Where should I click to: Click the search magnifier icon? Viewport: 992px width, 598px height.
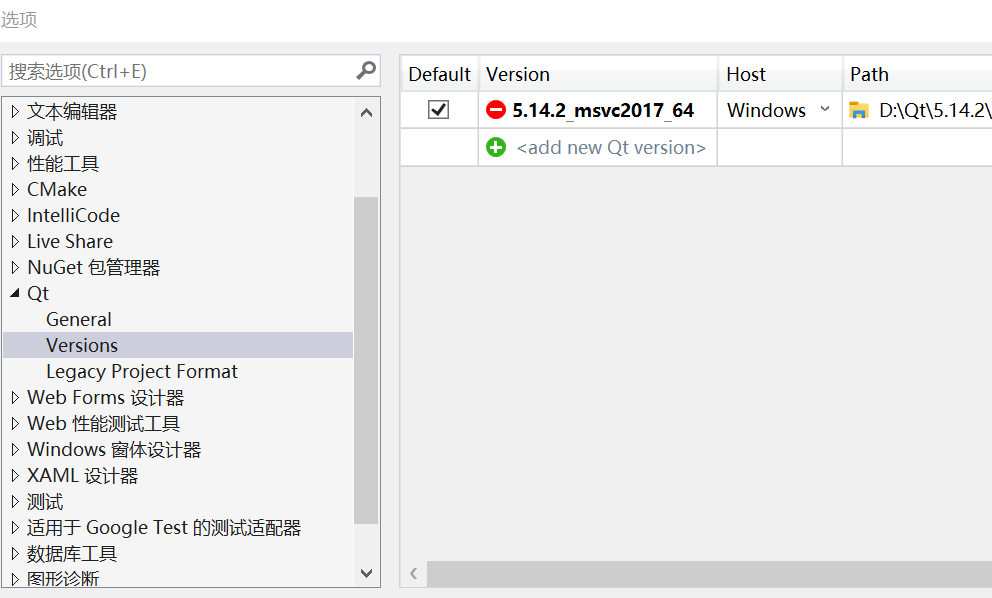click(367, 71)
